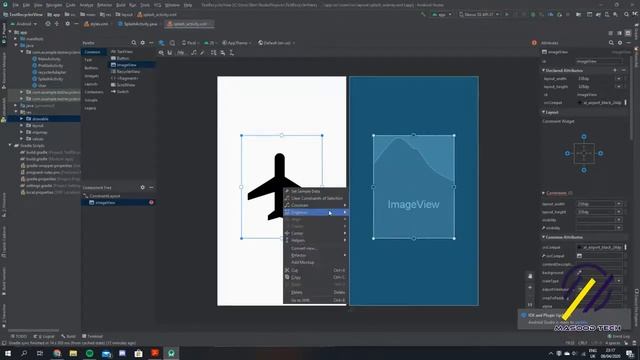Collapse the Common Attributes section
This screenshot has width=640, height=360.
tap(544, 237)
